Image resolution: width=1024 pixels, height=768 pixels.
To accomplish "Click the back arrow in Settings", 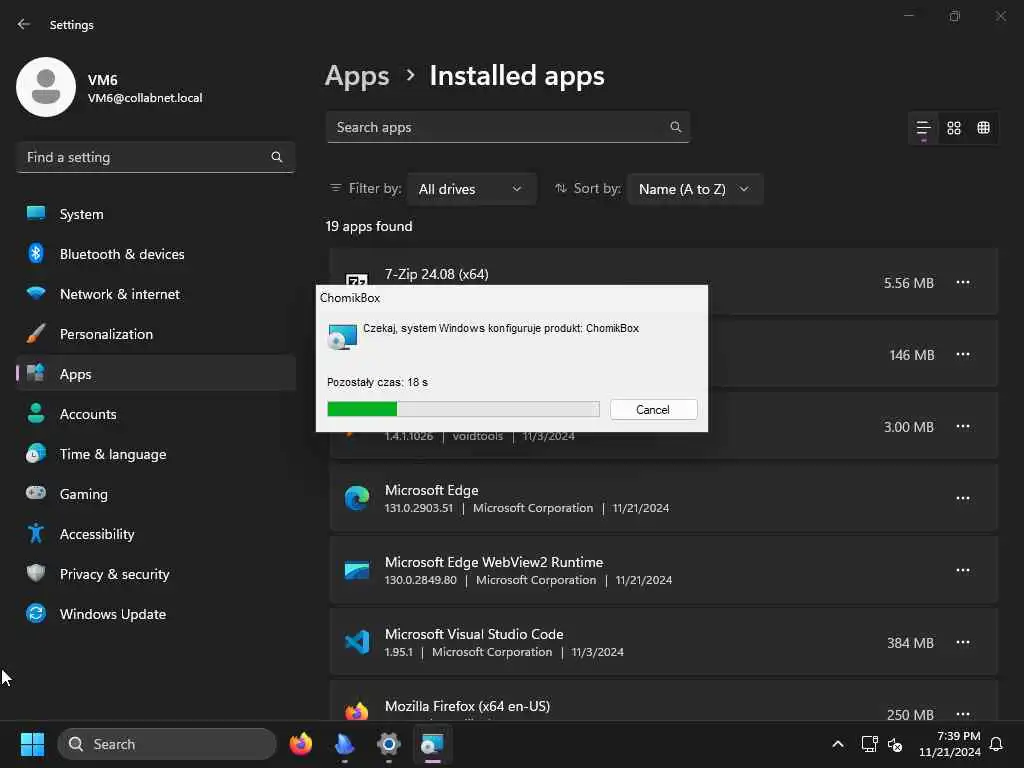I will point(24,24).
